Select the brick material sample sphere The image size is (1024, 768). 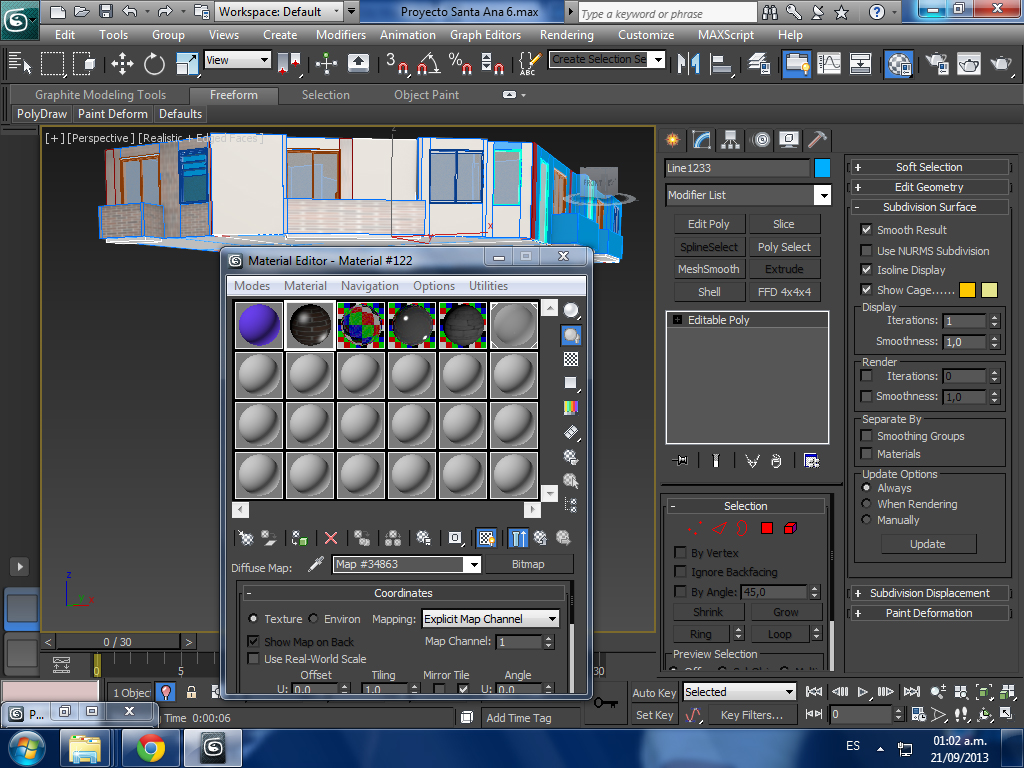(310, 325)
